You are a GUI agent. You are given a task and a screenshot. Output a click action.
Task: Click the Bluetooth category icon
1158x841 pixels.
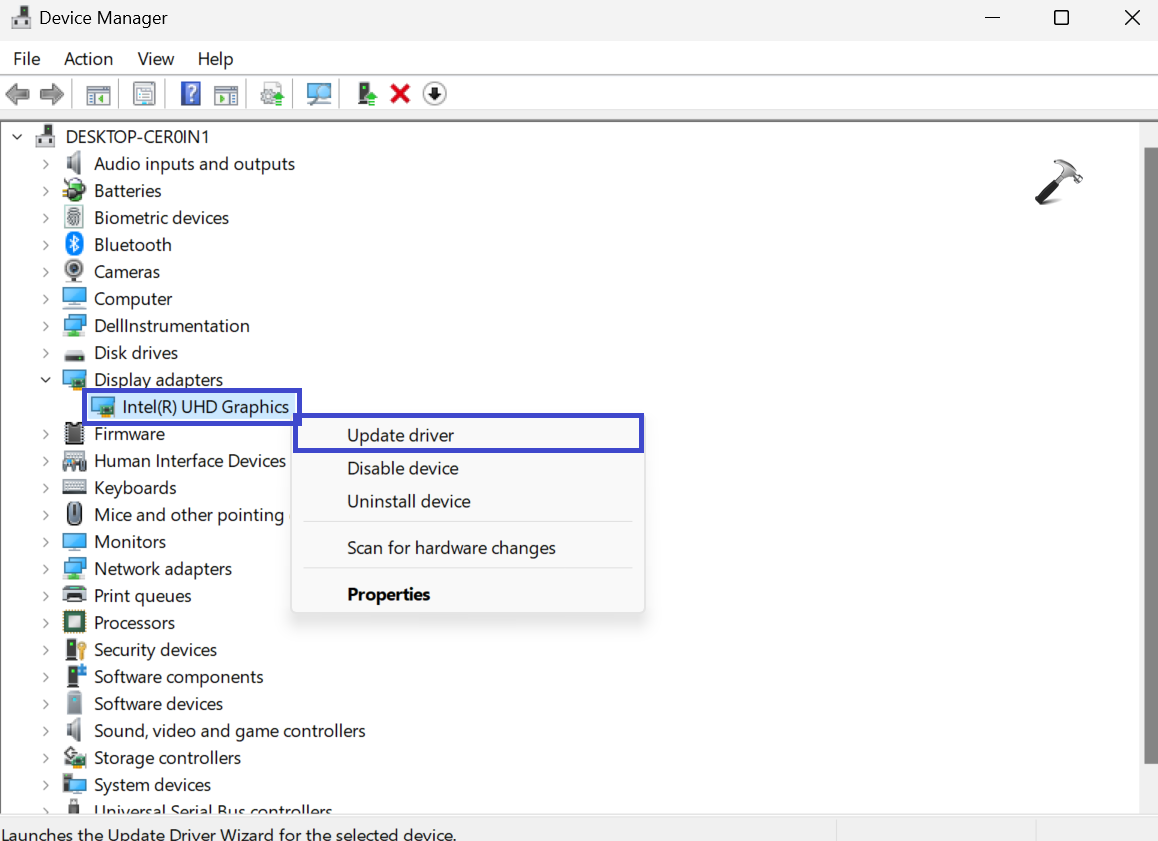click(74, 245)
